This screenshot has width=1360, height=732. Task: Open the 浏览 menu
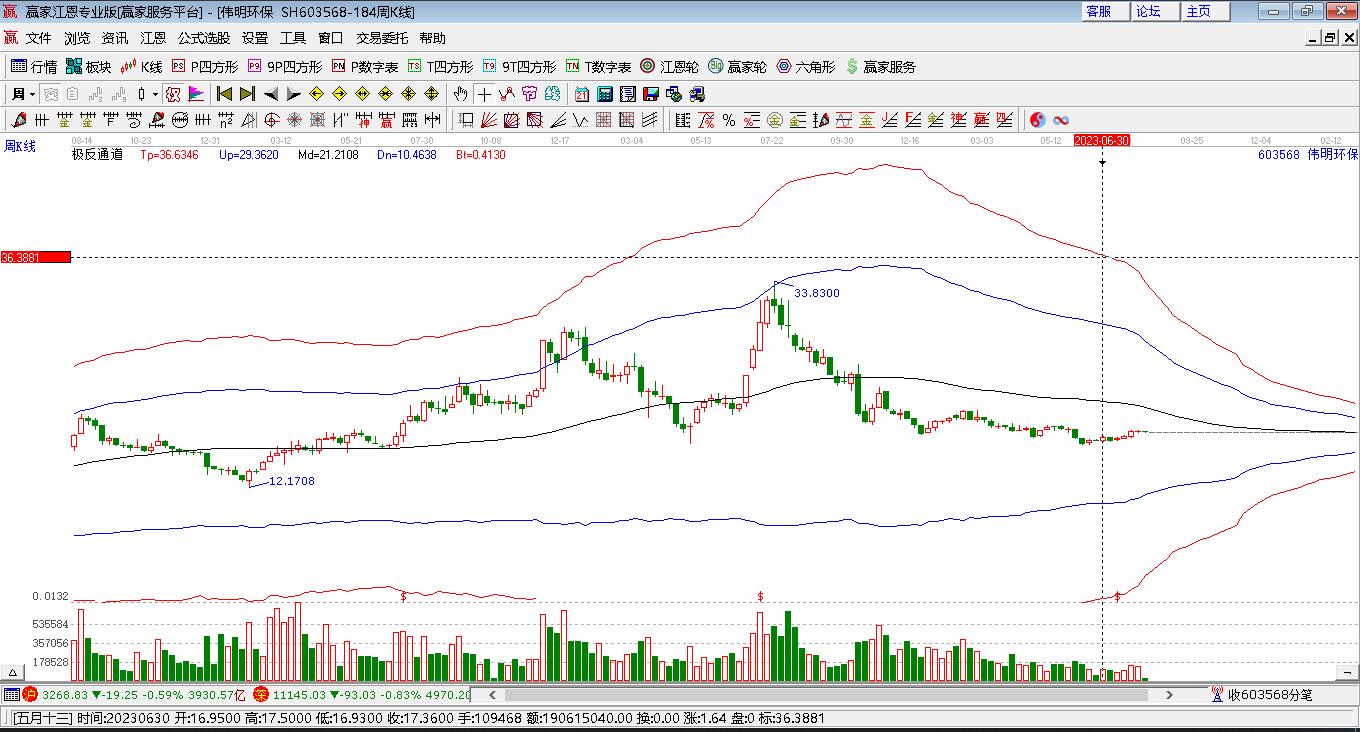77,38
